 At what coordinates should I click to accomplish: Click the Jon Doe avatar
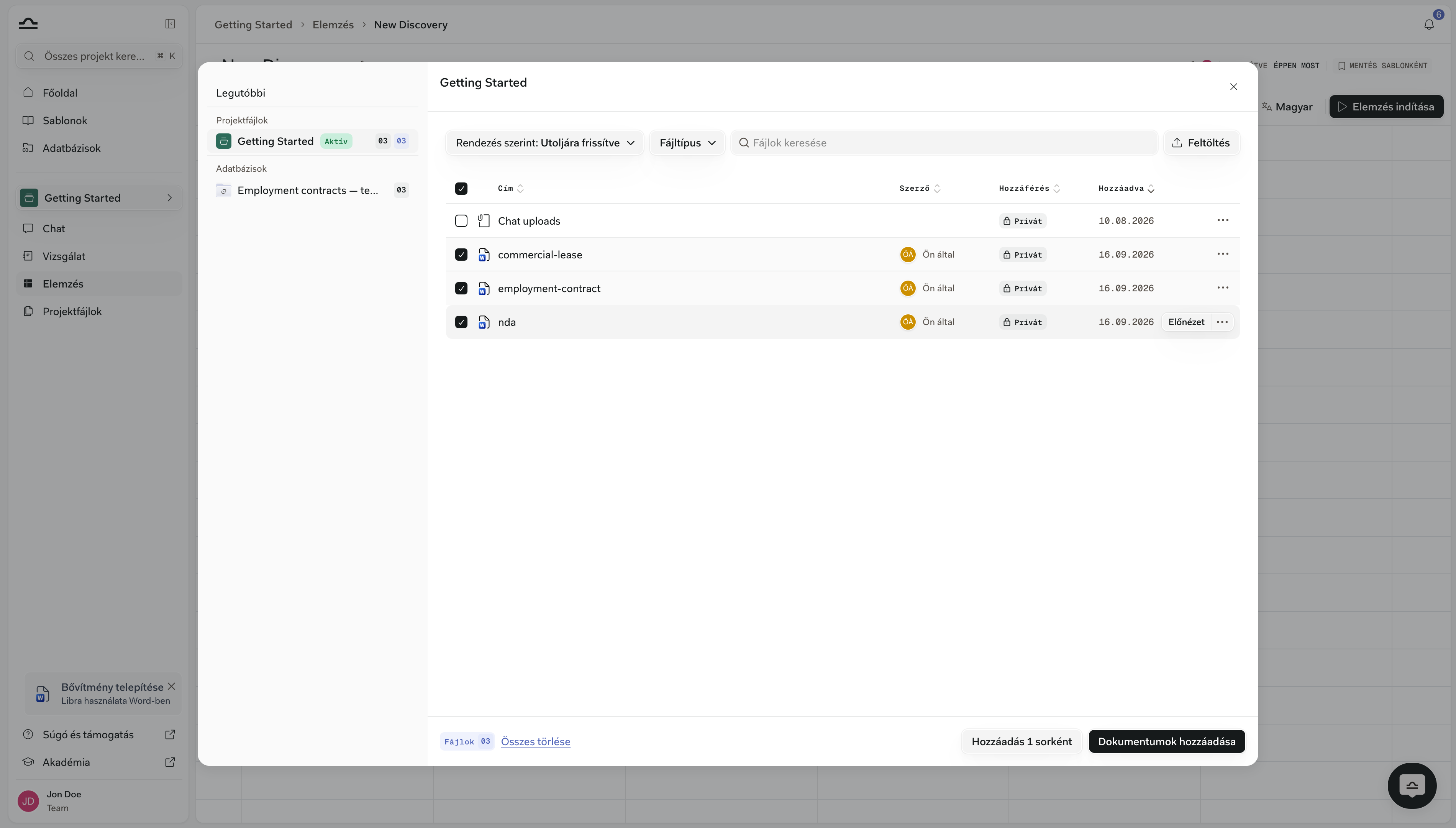(28, 801)
